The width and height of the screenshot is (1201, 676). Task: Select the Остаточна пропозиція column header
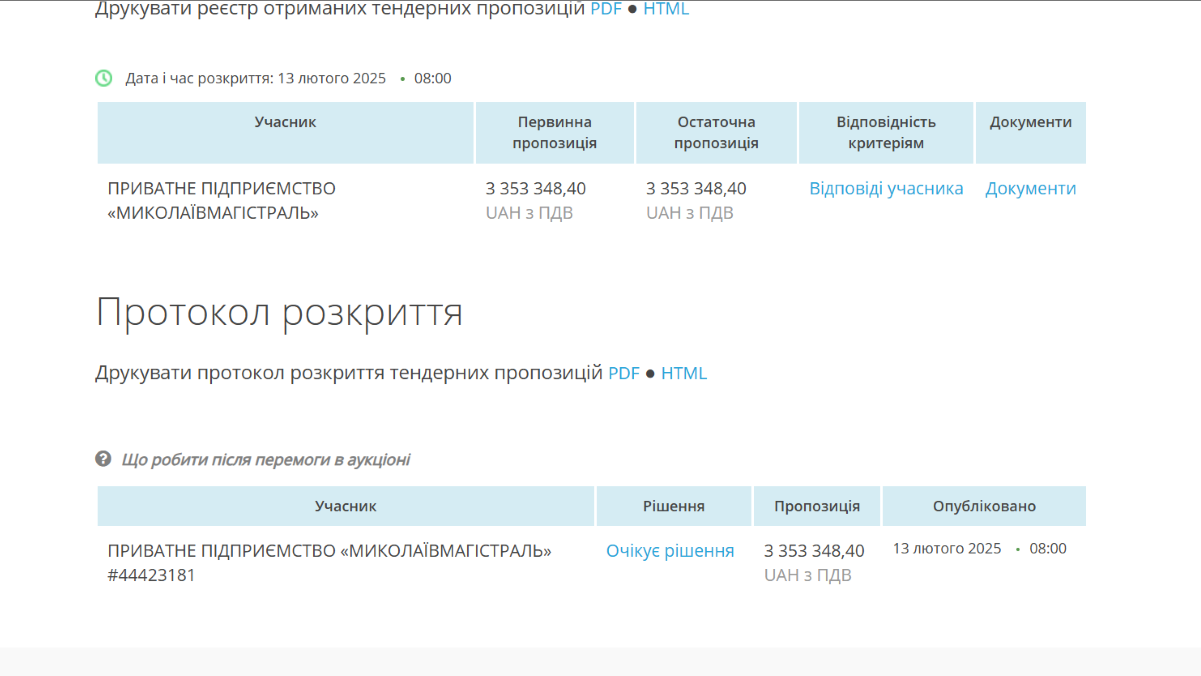point(716,133)
